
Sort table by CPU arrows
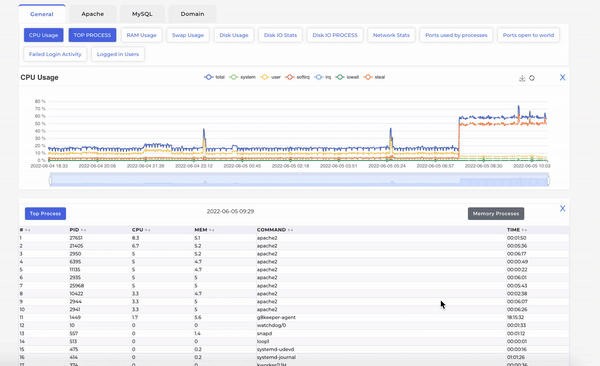pyautogui.click(x=147, y=230)
